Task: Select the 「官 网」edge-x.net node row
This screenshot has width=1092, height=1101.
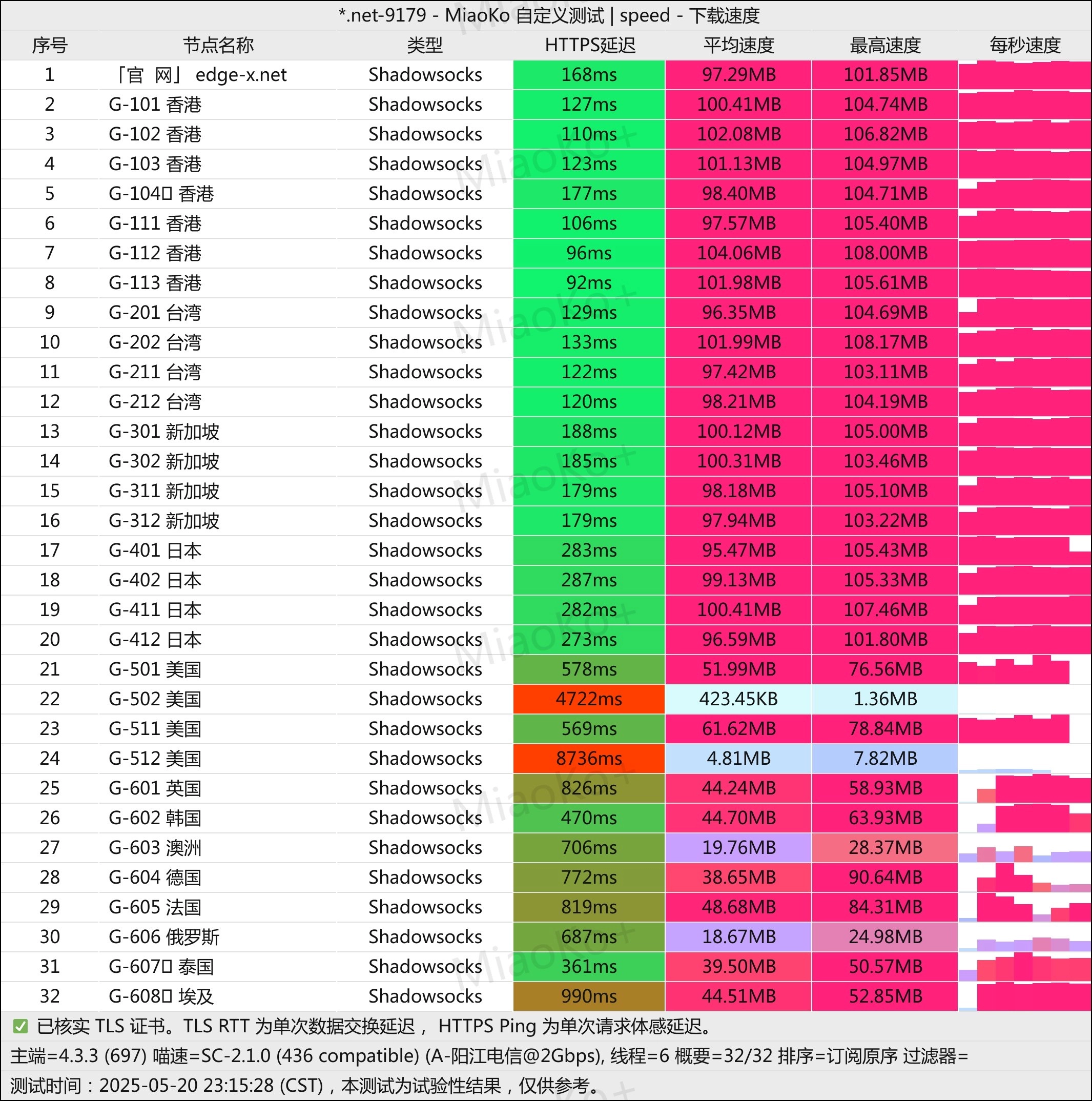Action: [x=546, y=75]
